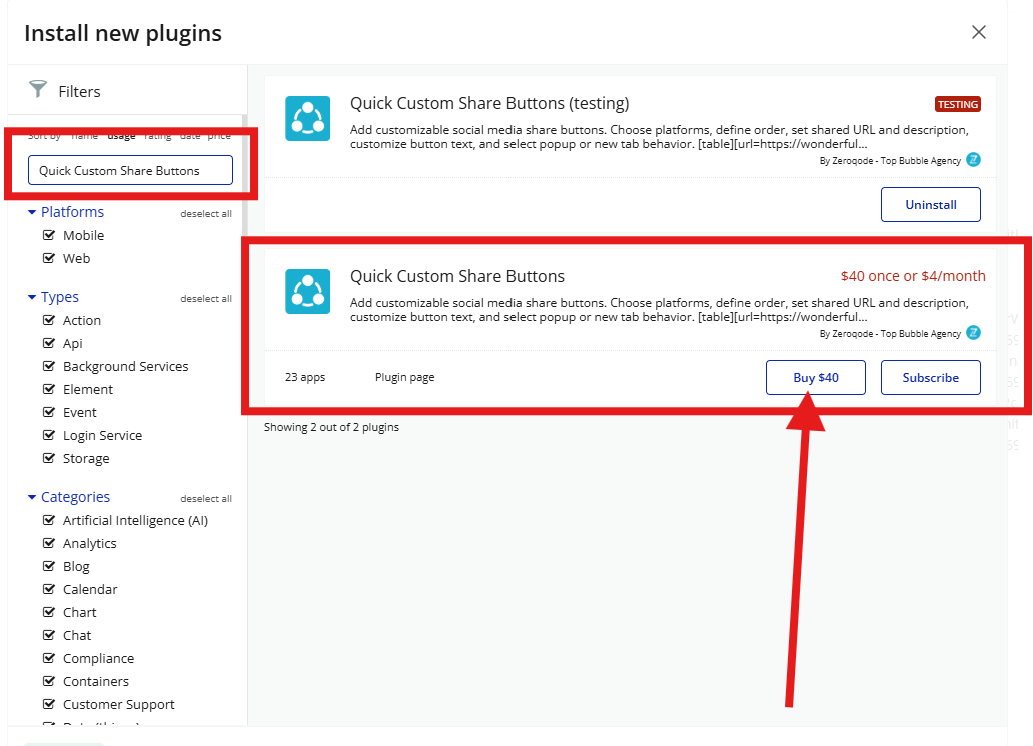Open the Plugin page link
Image resolution: width=1033 pixels, height=746 pixels.
405,377
